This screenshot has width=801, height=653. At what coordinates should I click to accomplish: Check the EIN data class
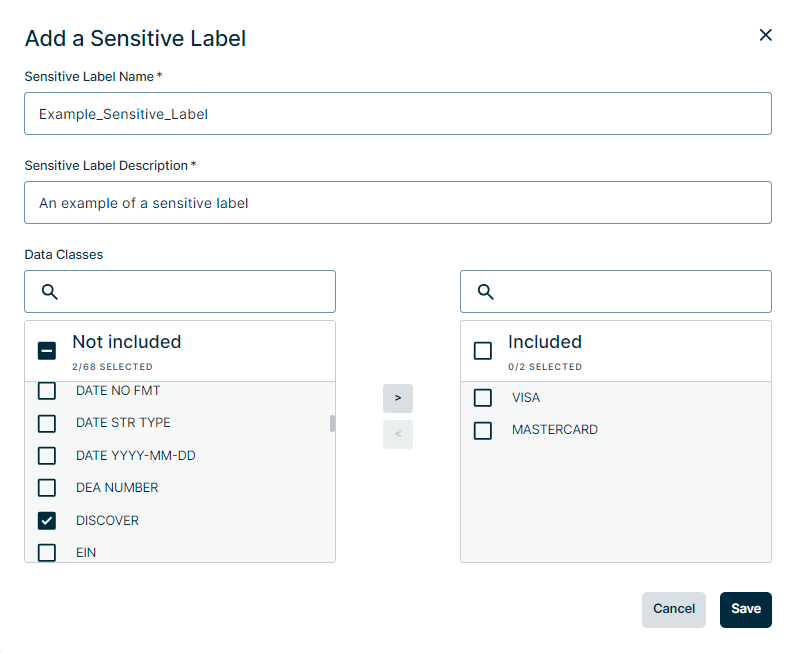tap(46, 552)
